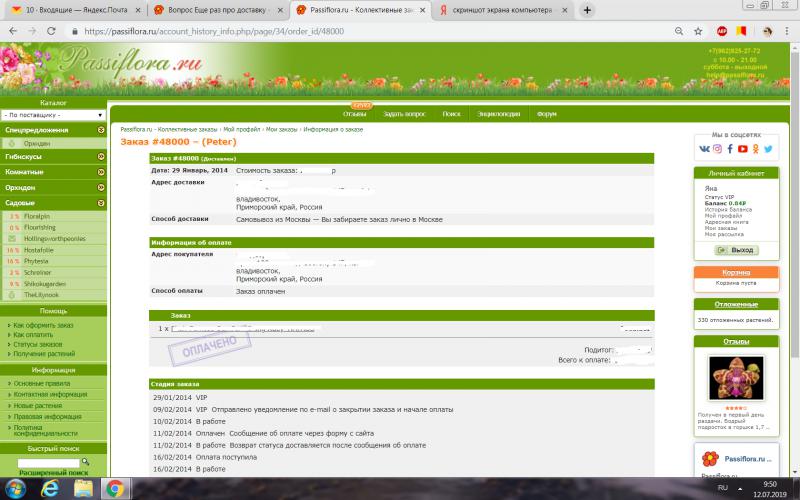Open Google Chrome from the taskbar
This screenshot has width=800, height=500.
pos(114,488)
